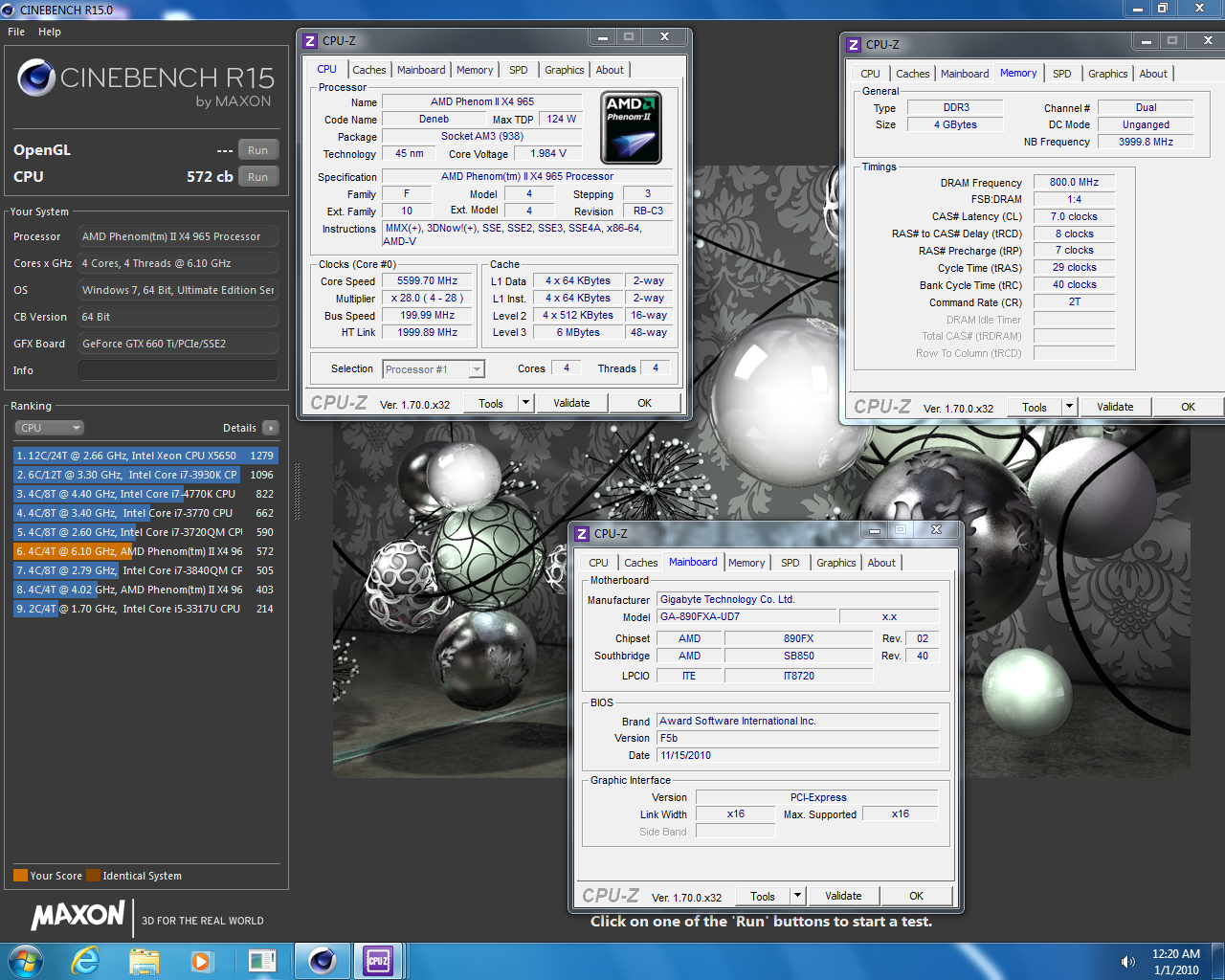
Task: Click the CPU-Z taskbar icon
Action: 378,961
